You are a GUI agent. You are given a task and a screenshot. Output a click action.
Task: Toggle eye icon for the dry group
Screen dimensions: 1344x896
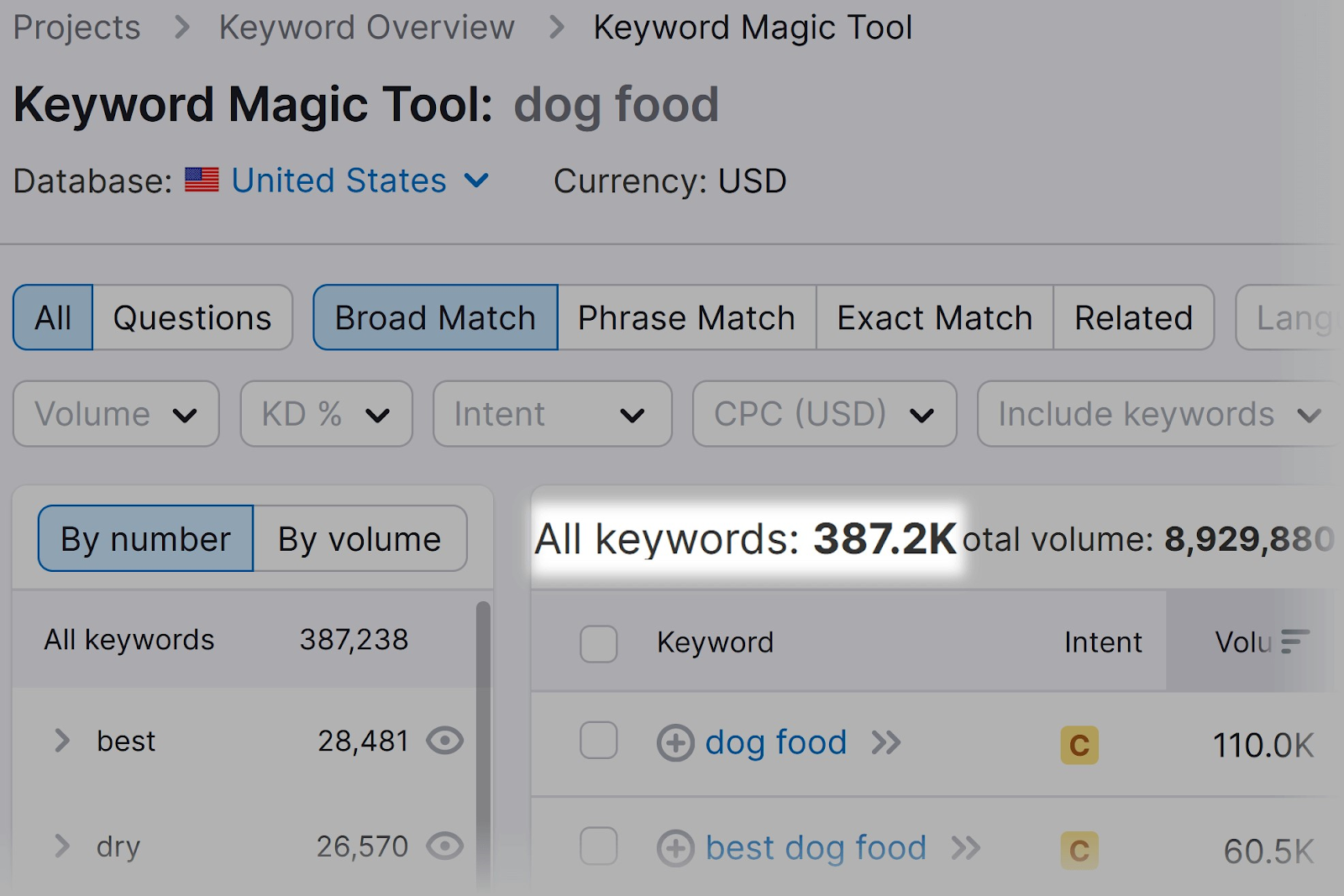(444, 846)
